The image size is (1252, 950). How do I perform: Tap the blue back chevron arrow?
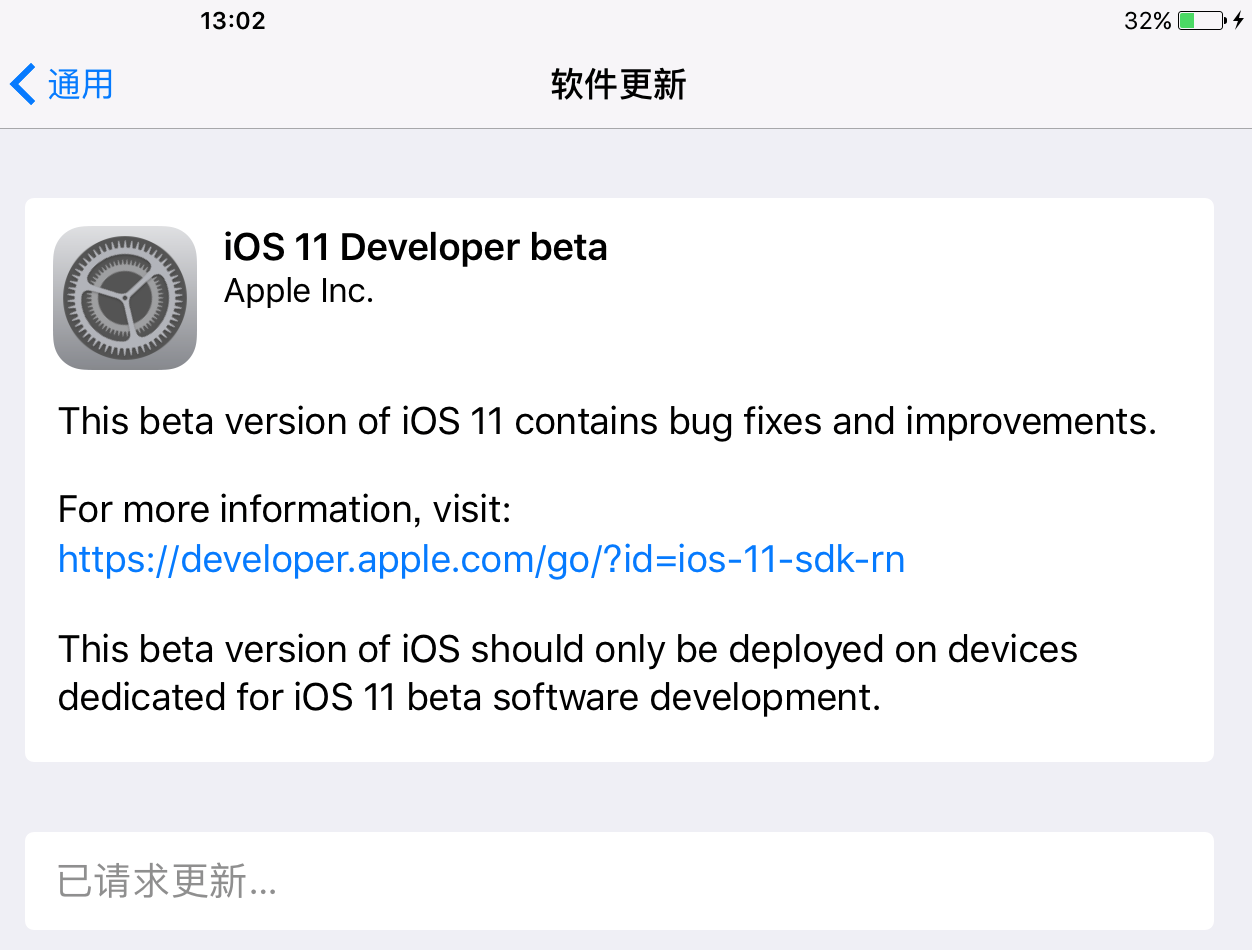(23, 84)
